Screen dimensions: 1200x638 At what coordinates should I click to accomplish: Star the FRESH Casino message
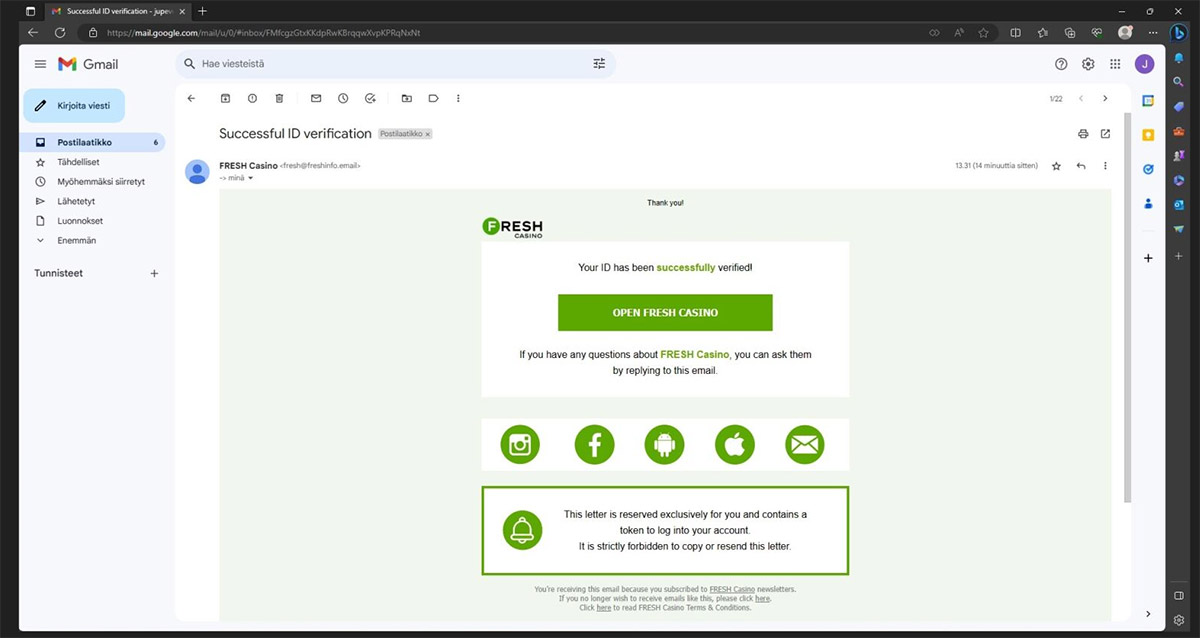point(1056,166)
